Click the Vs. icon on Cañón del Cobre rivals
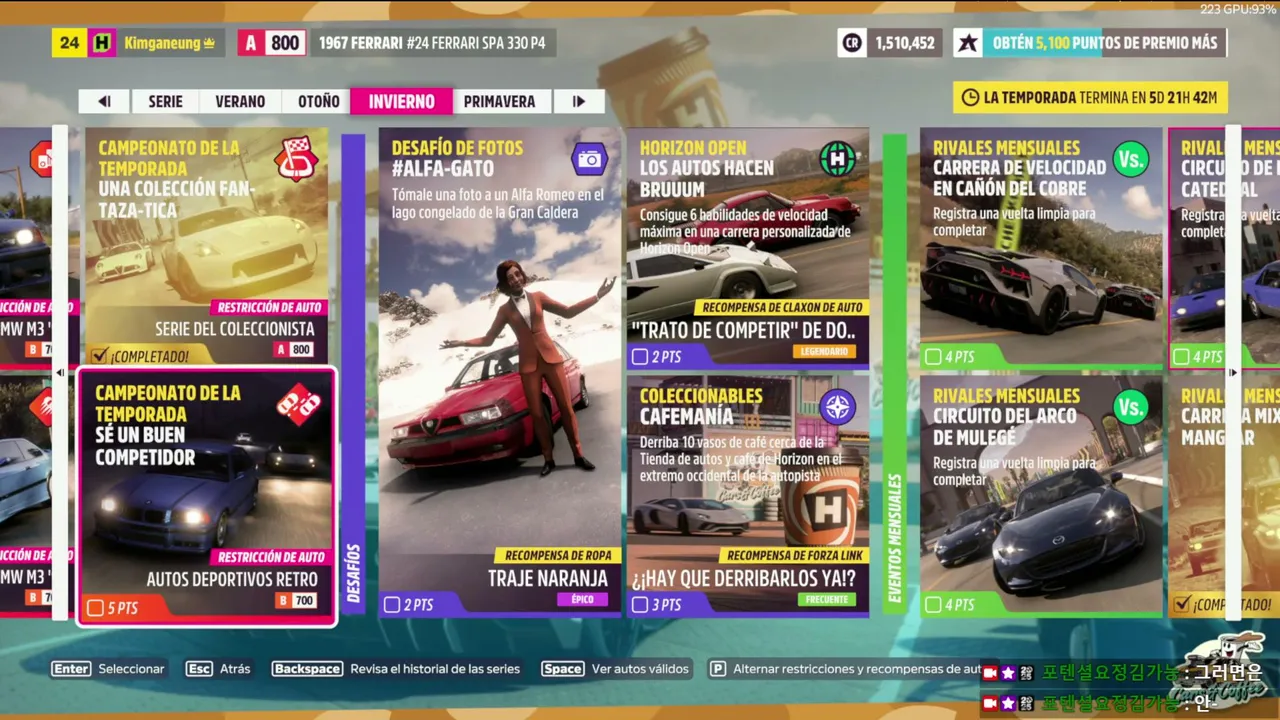The image size is (1280, 720). tap(1131, 159)
